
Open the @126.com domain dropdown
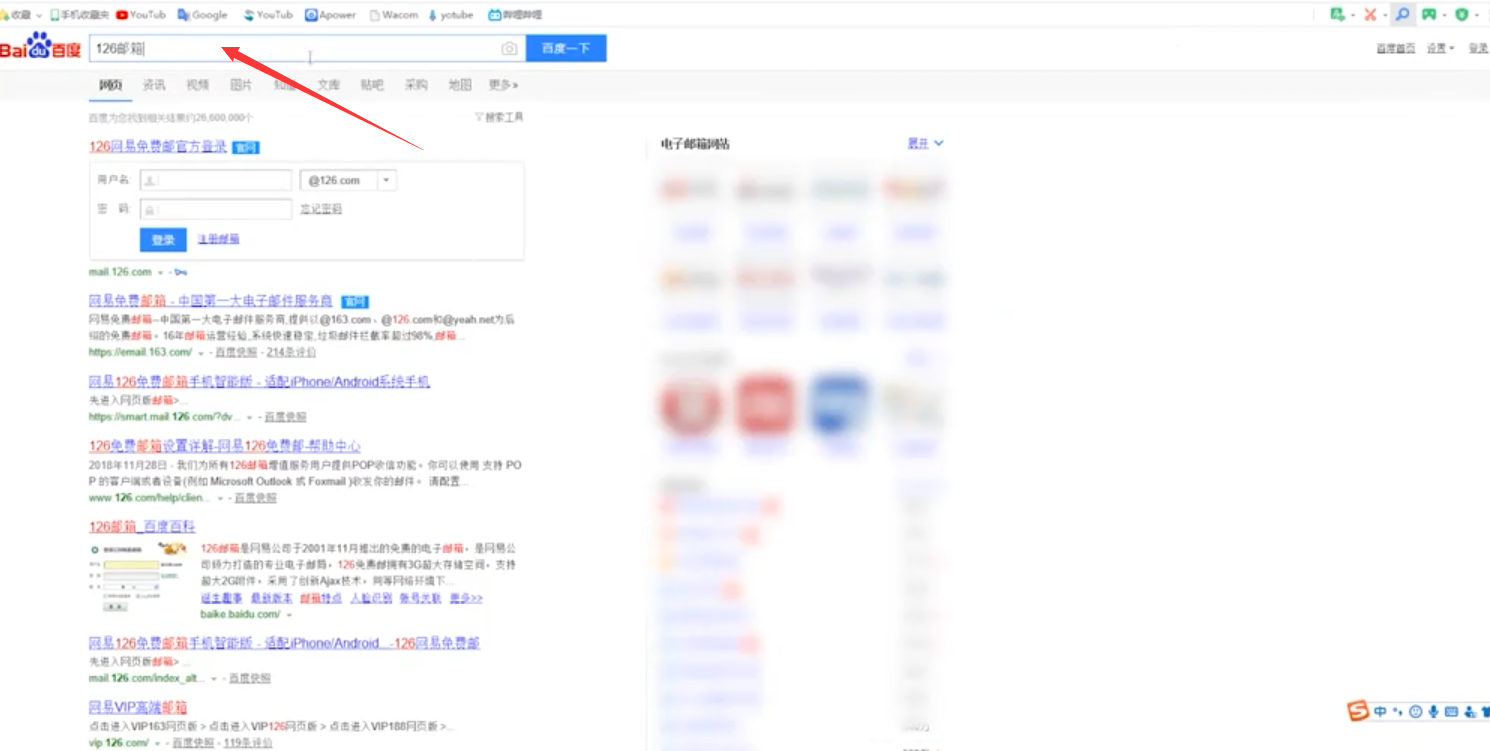click(x=388, y=181)
